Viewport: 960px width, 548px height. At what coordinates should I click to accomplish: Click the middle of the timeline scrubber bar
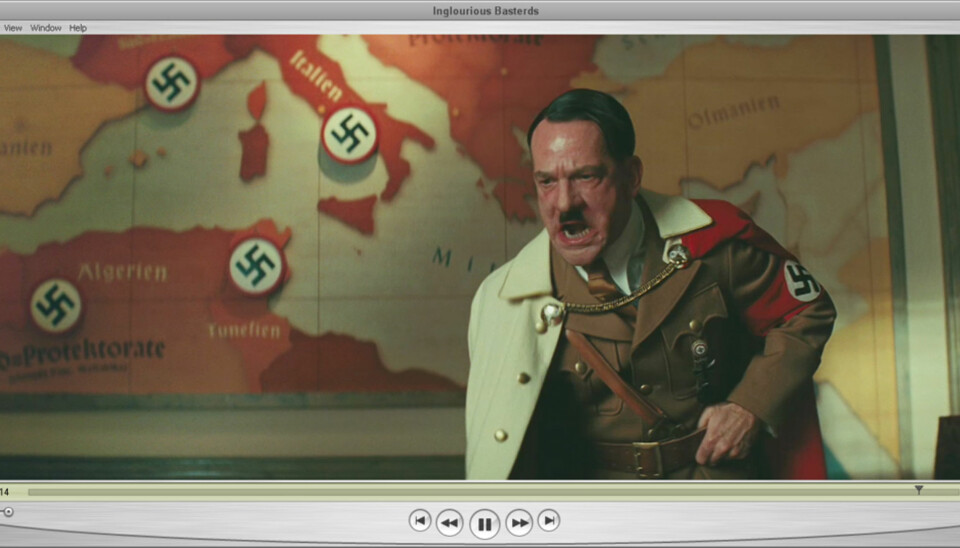tap(493, 492)
